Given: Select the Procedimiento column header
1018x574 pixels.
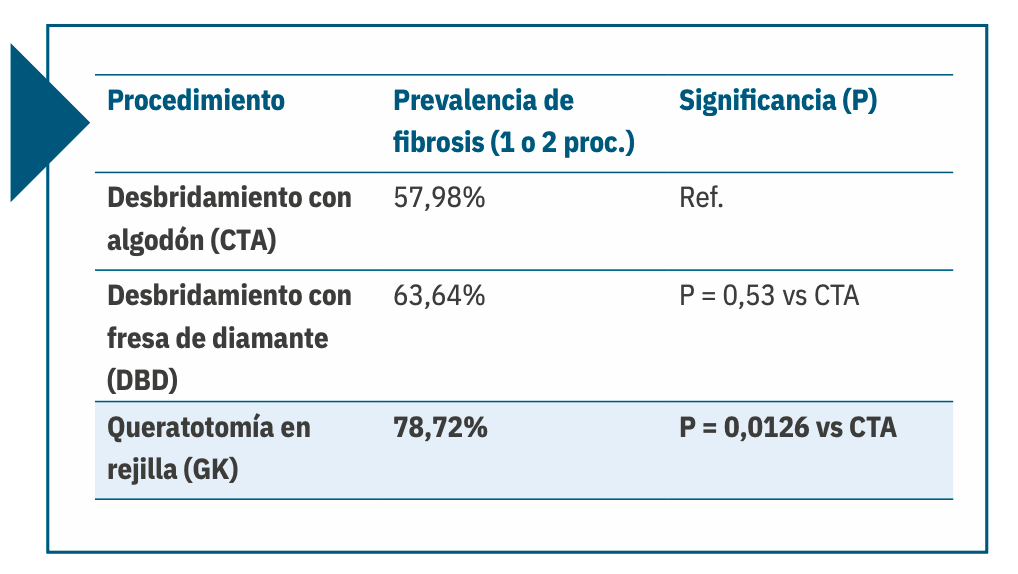Looking at the screenshot, I should 195,101.
